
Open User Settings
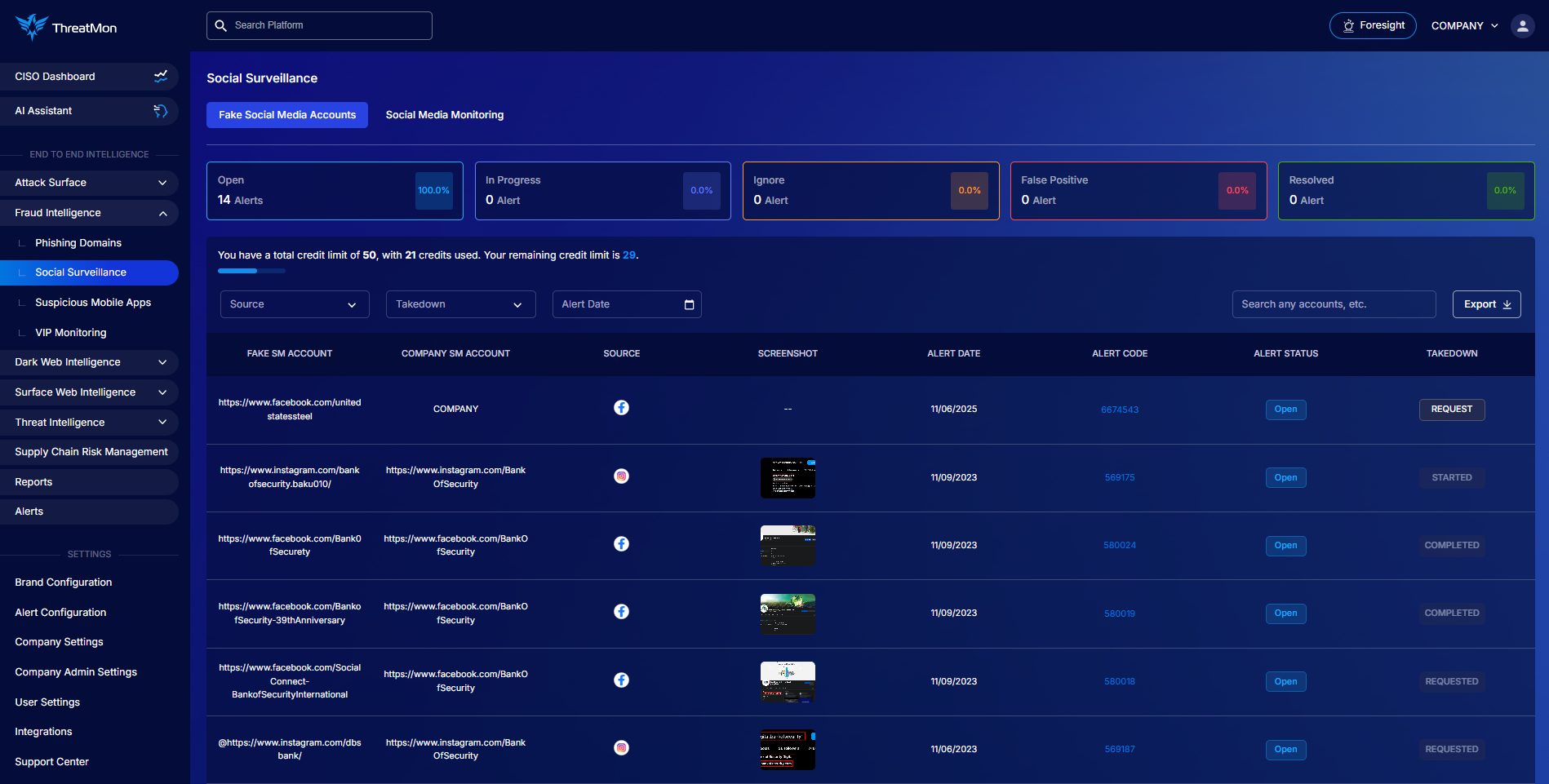[47, 702]
